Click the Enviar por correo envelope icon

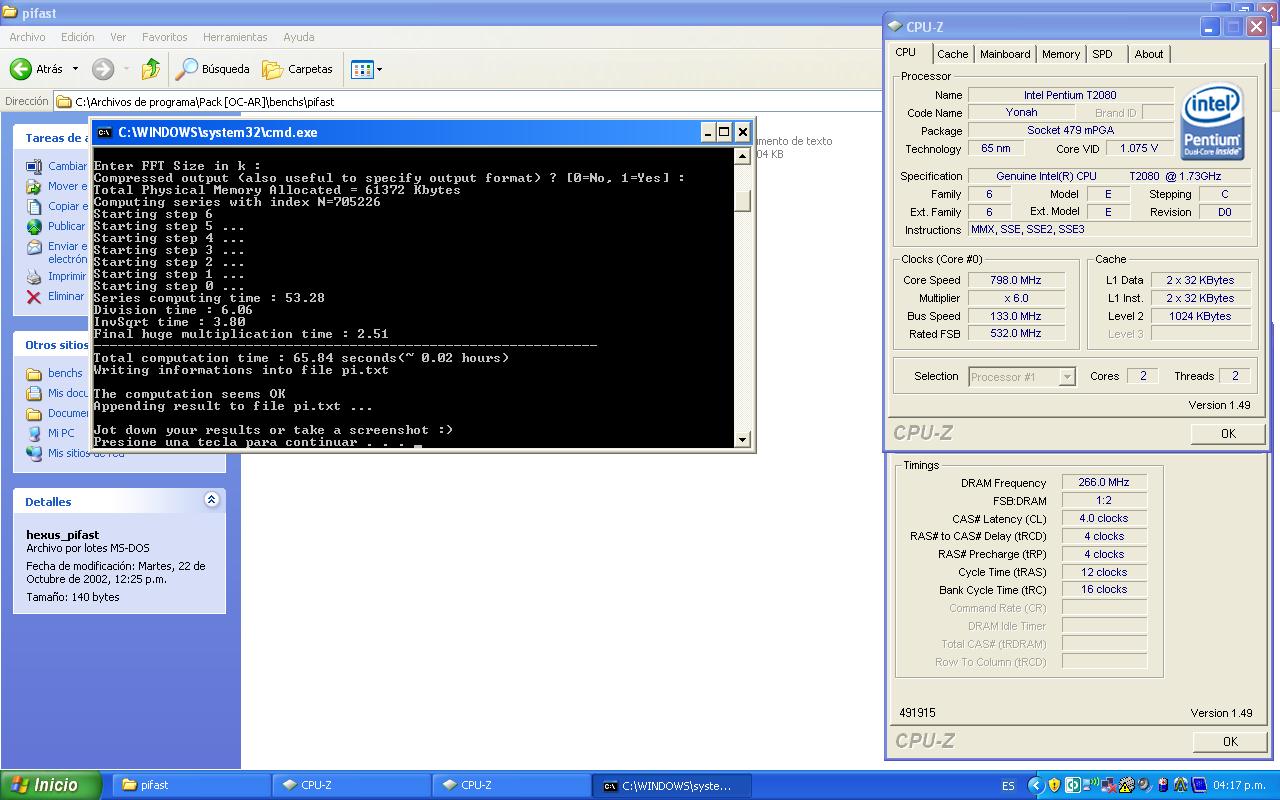[x=34, y=247]
